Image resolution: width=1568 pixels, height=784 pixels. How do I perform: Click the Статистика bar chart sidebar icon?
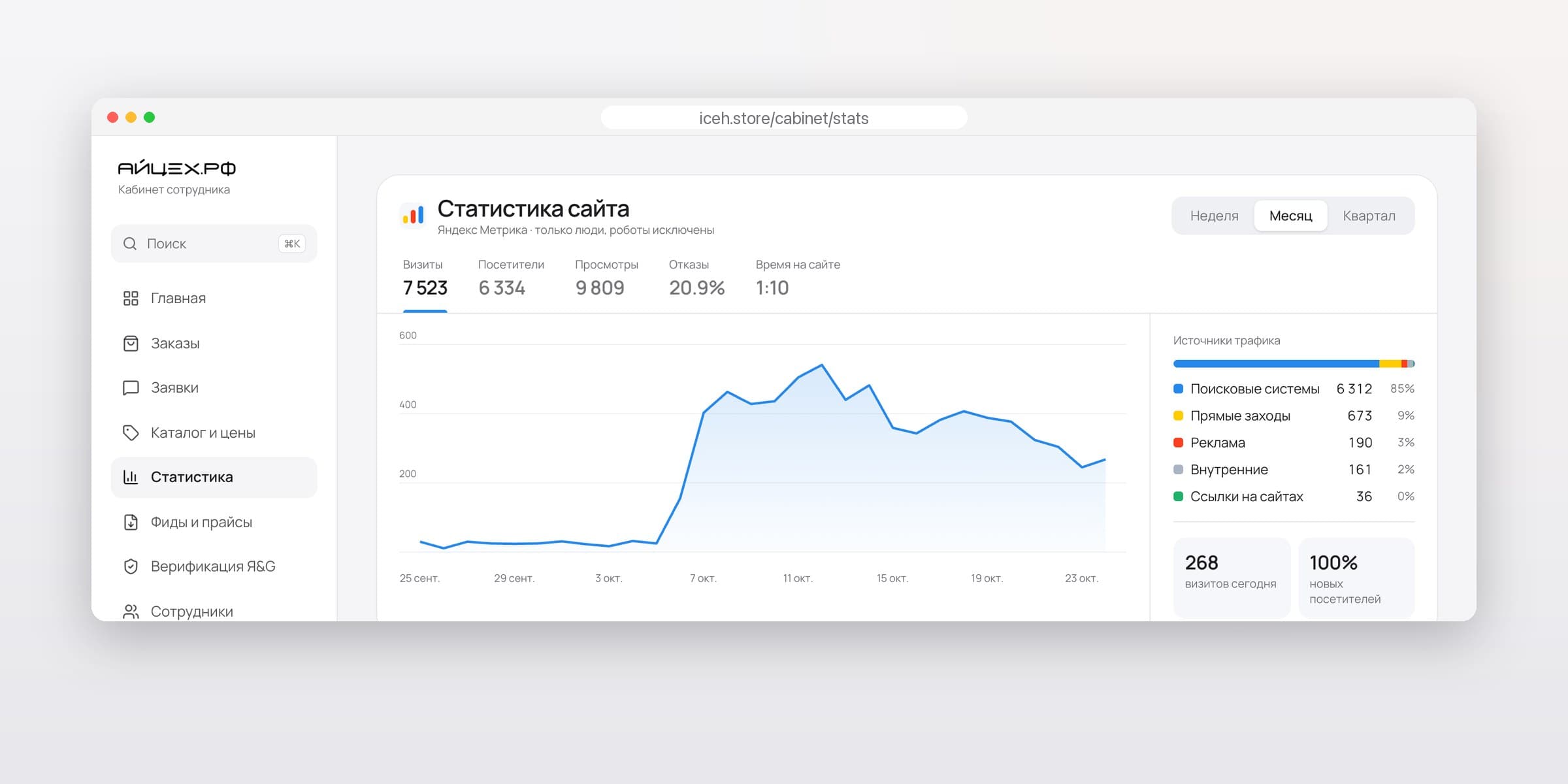point(131,477)
